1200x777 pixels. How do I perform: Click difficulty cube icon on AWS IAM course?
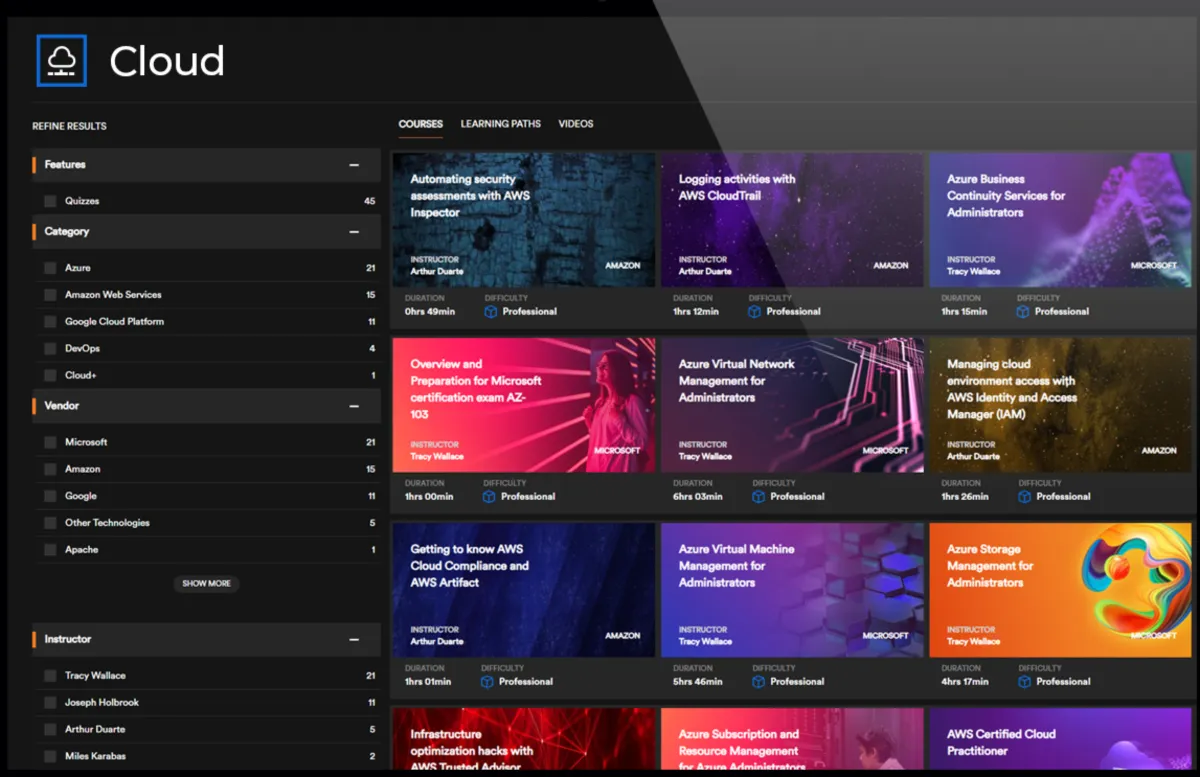(1024, 497)
